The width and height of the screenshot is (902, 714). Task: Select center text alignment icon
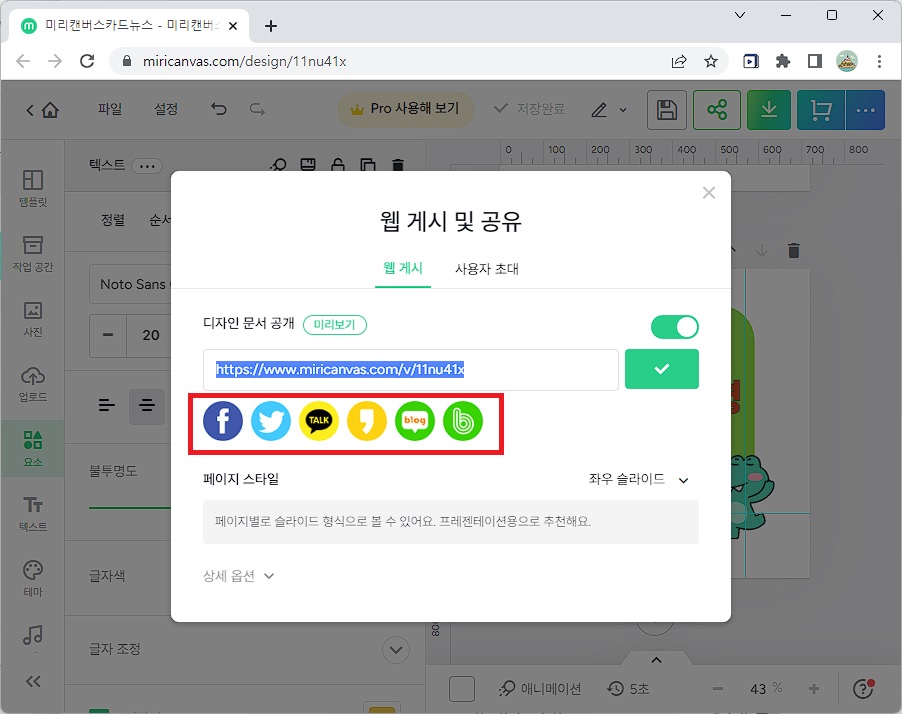147,406
